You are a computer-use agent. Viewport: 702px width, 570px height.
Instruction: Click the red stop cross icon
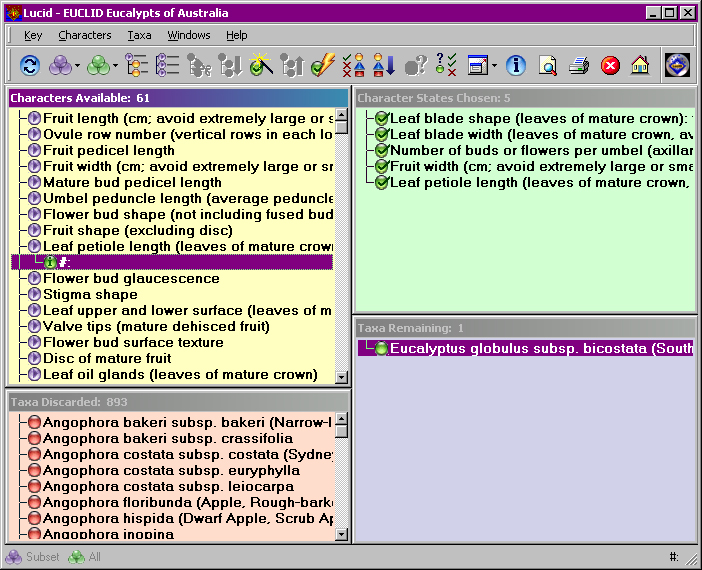610,66
